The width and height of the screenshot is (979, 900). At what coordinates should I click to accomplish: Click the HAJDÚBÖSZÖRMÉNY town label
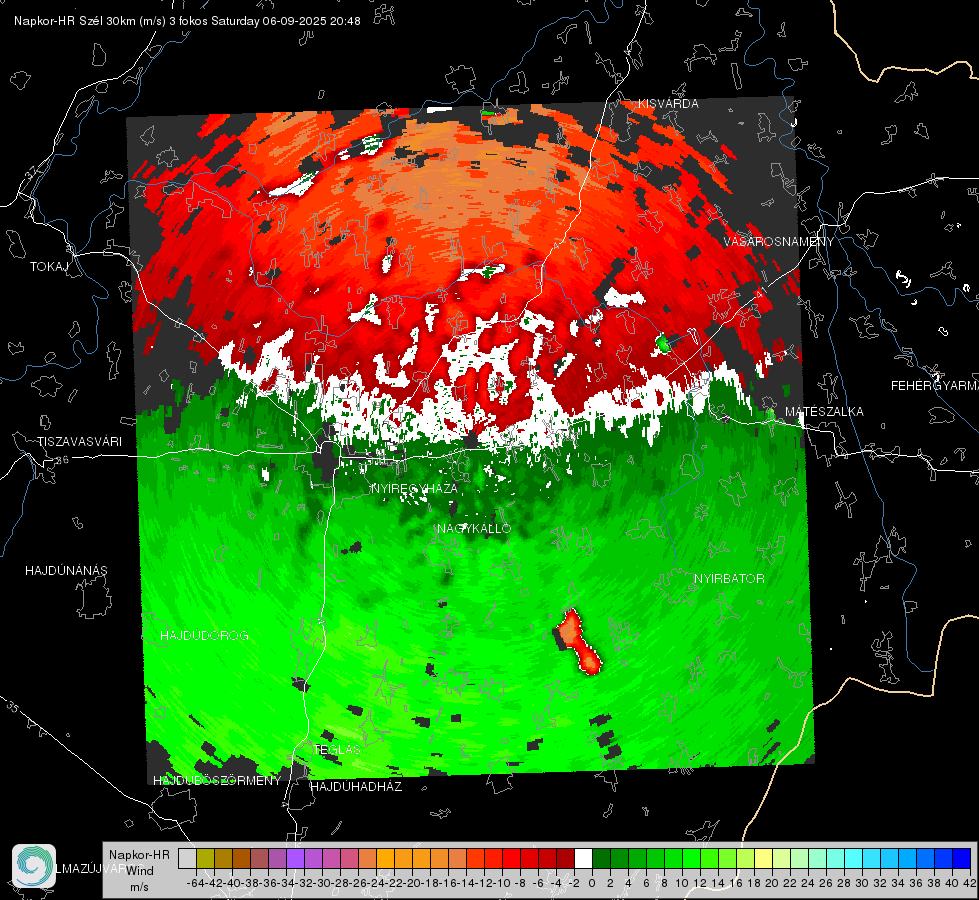pyautogui.click(x=217, y=781)
